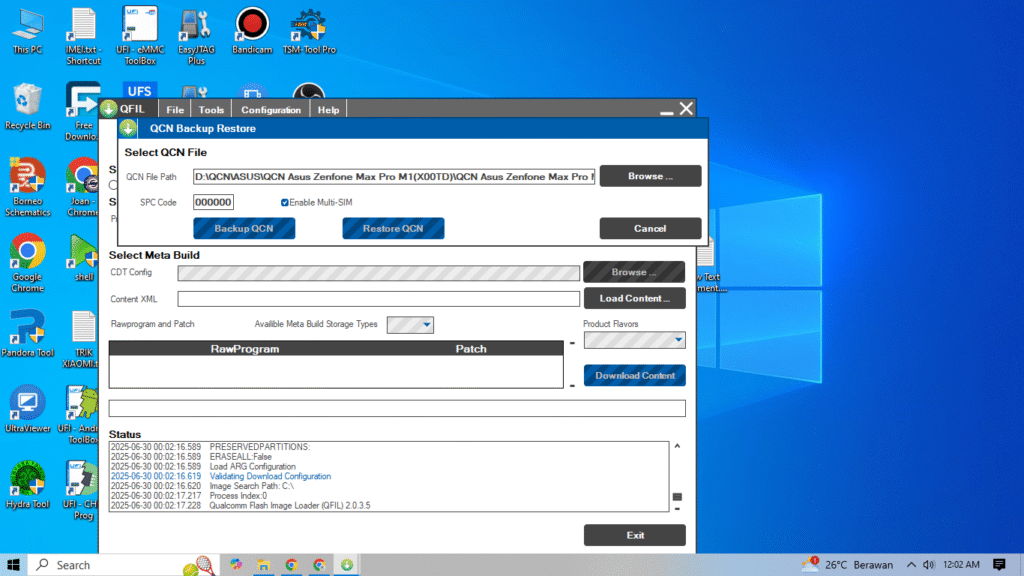Click the RawProgram column header

[245, 349]
